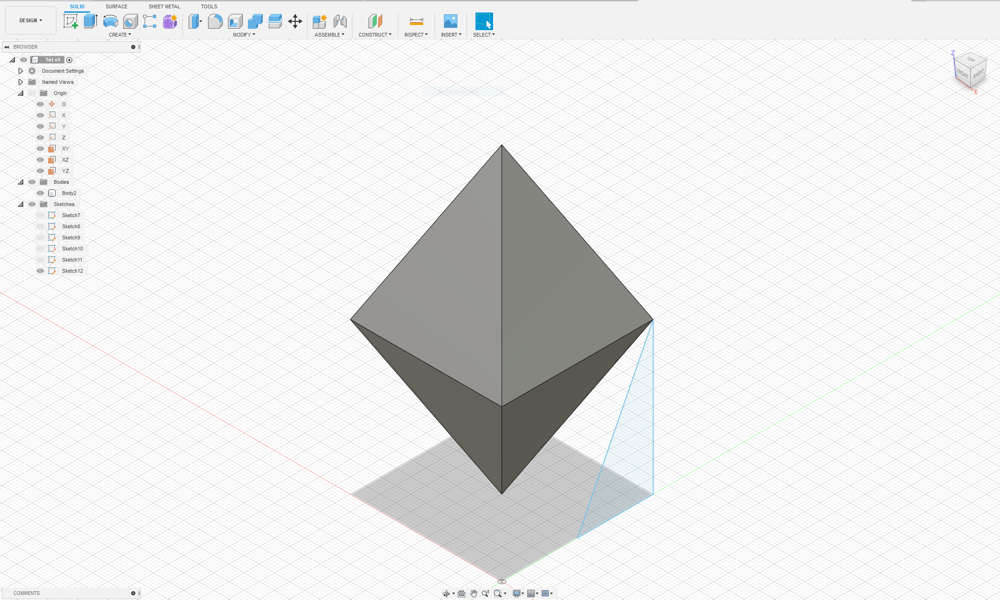Hide Body2 using its eye icon

pos(40,193)
